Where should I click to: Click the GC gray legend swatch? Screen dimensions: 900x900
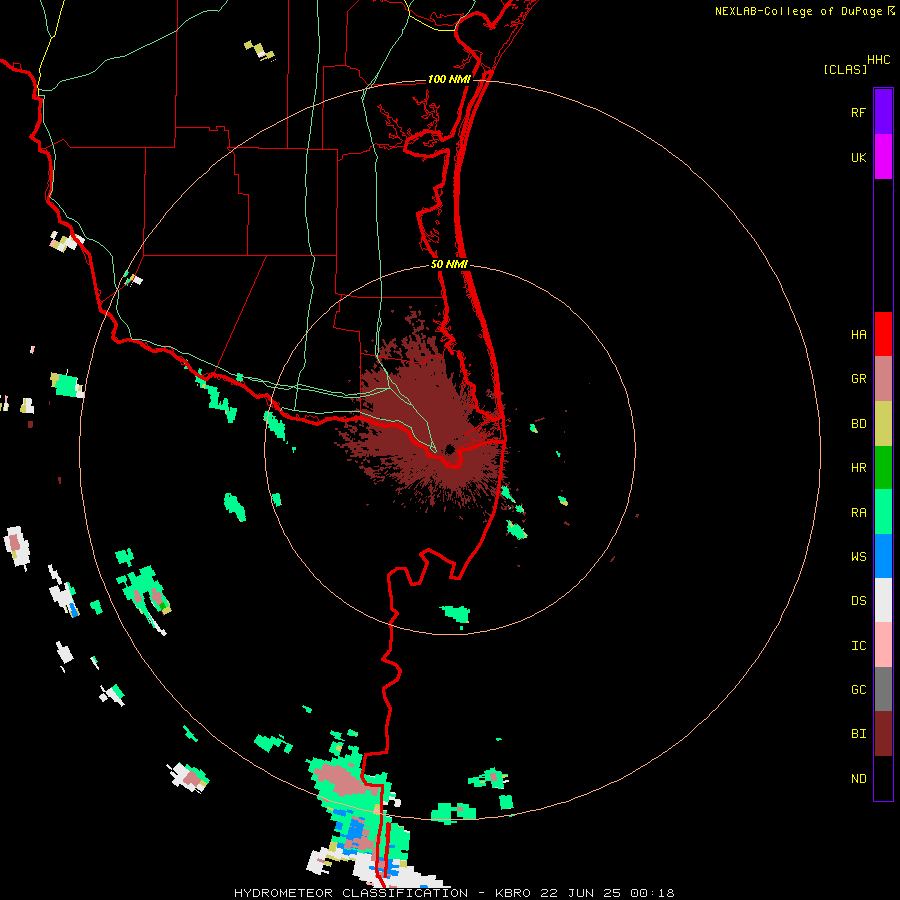(x=883, y=689)
